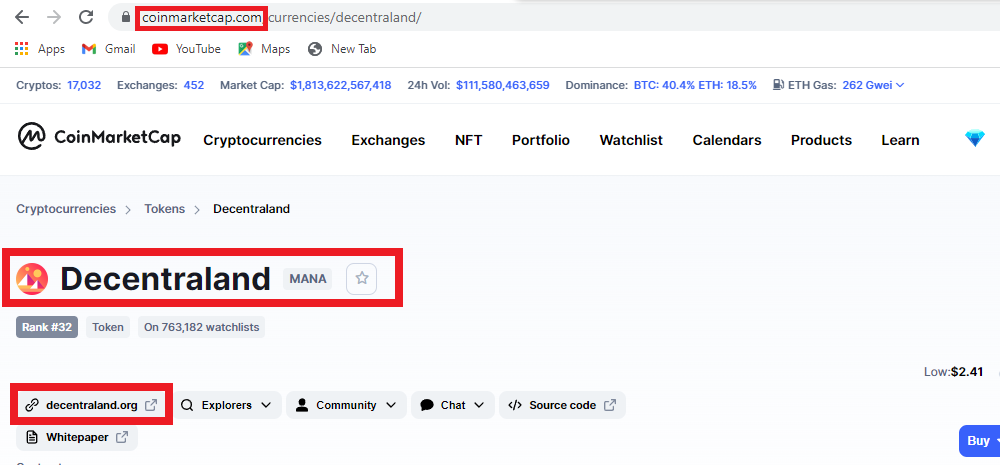Open the Cryptocurrencies menu
The width and height of the screenshot is (1000, 465).
pos(263,140)
